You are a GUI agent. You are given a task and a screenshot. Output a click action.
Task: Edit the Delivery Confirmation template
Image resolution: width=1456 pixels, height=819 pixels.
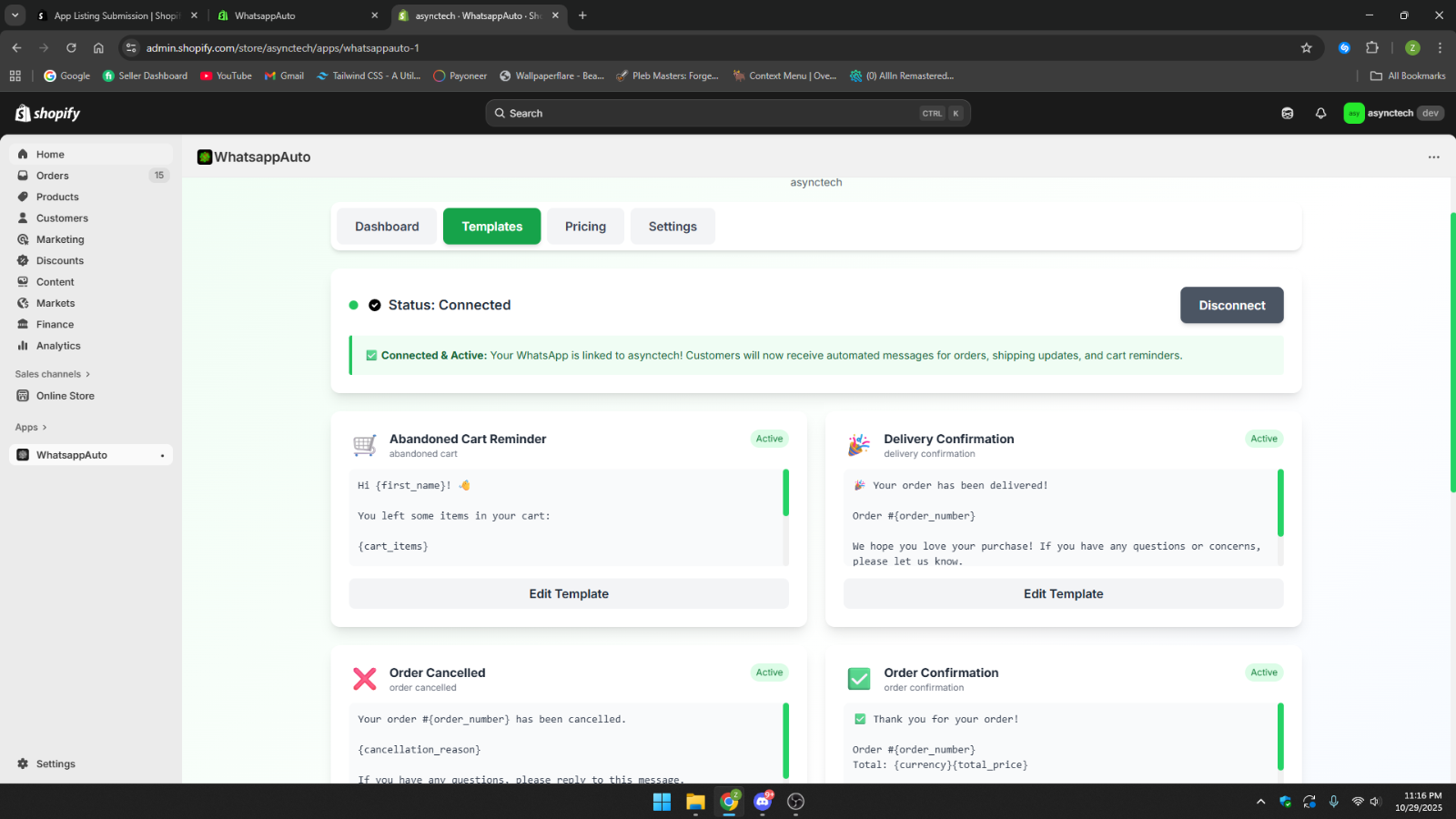pyautogui.click(x=1063, y=594)
